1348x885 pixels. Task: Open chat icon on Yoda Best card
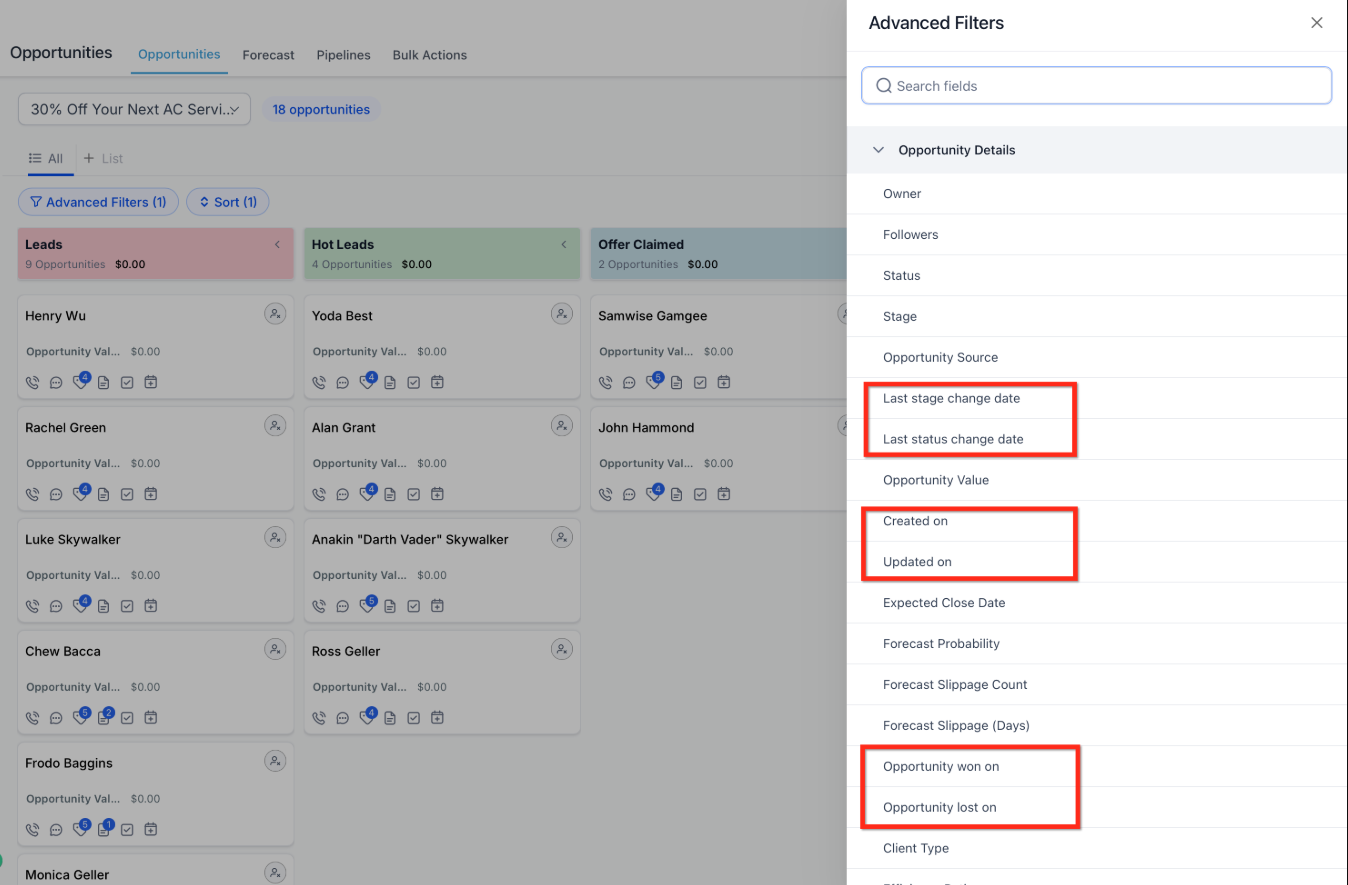point(343,382)
